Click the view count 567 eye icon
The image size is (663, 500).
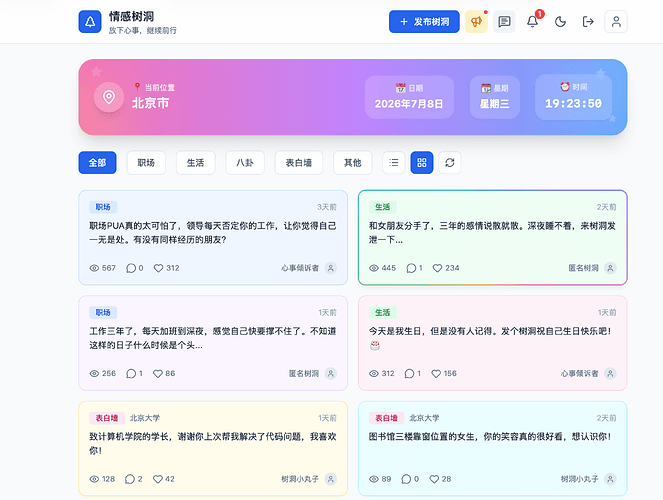tap(94, 268)
